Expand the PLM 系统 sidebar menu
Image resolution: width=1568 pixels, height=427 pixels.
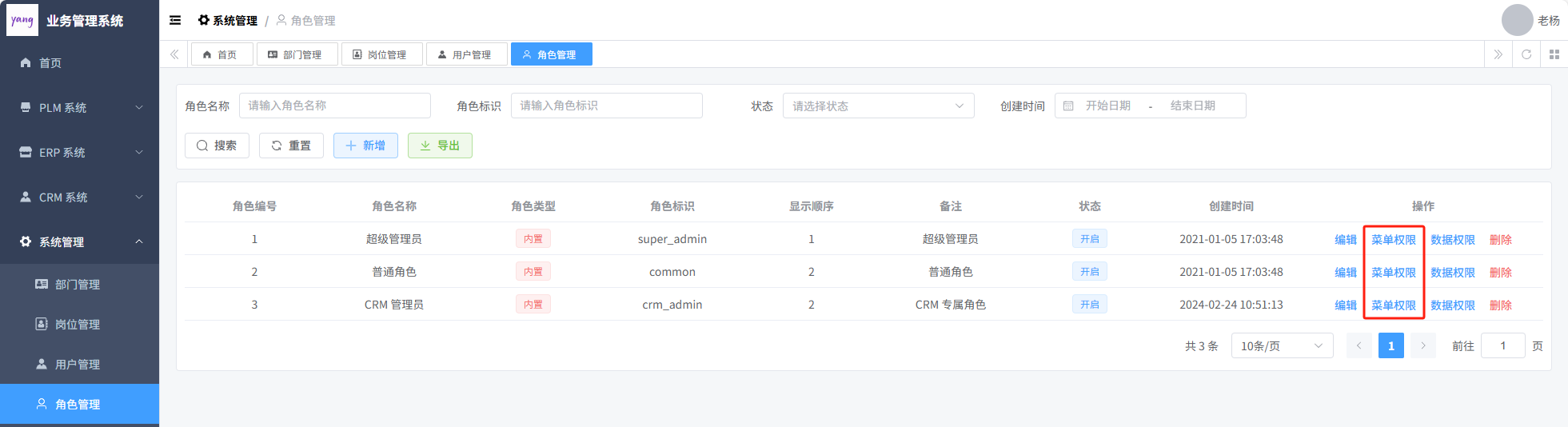click(80, 107)
